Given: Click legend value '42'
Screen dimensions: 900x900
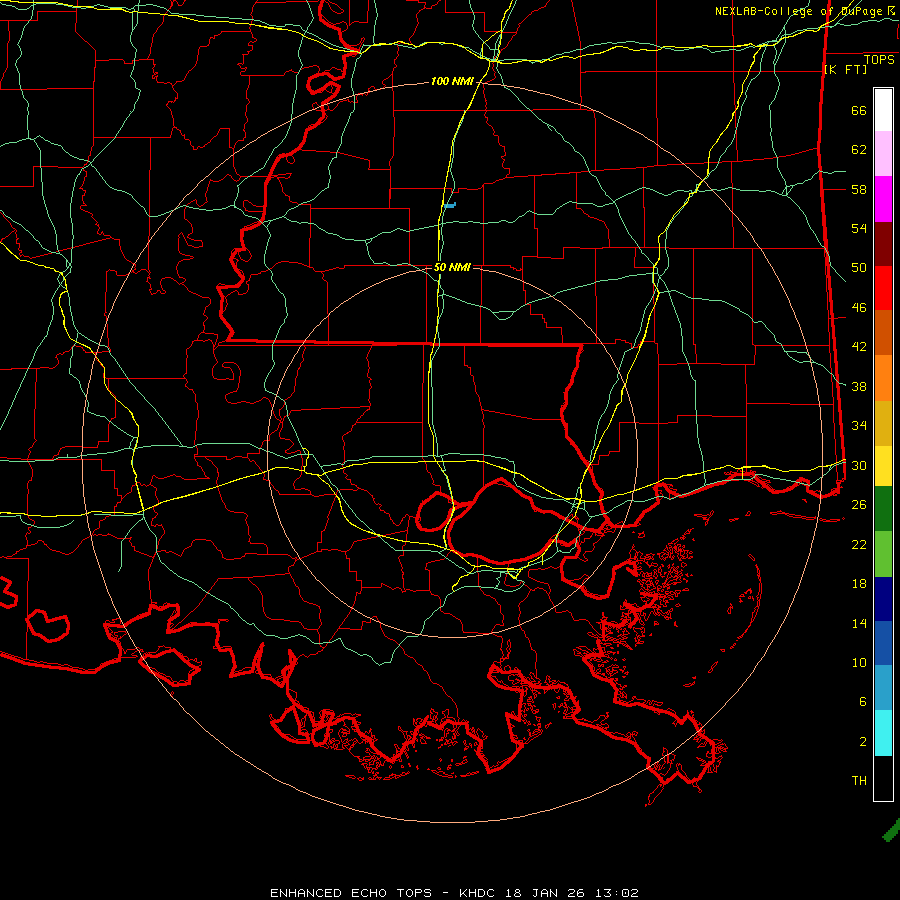Looking at the screenshot, I should (859, 347).
